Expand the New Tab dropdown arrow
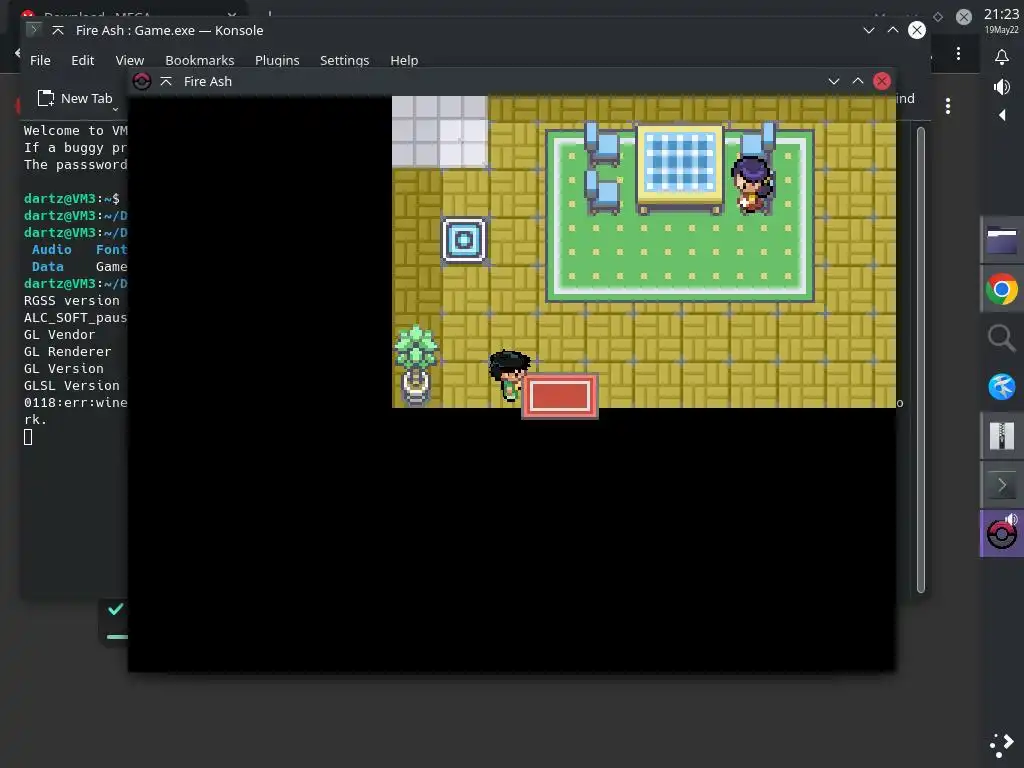Viewport: 1024px width, 768px height. point(116,109)
